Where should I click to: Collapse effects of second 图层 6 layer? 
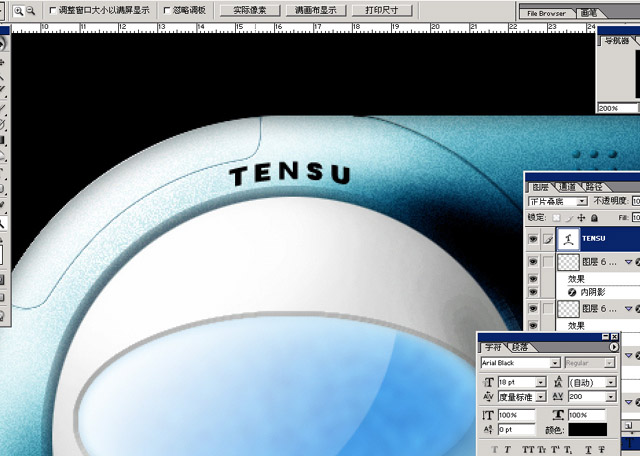[x=629, y=309]
